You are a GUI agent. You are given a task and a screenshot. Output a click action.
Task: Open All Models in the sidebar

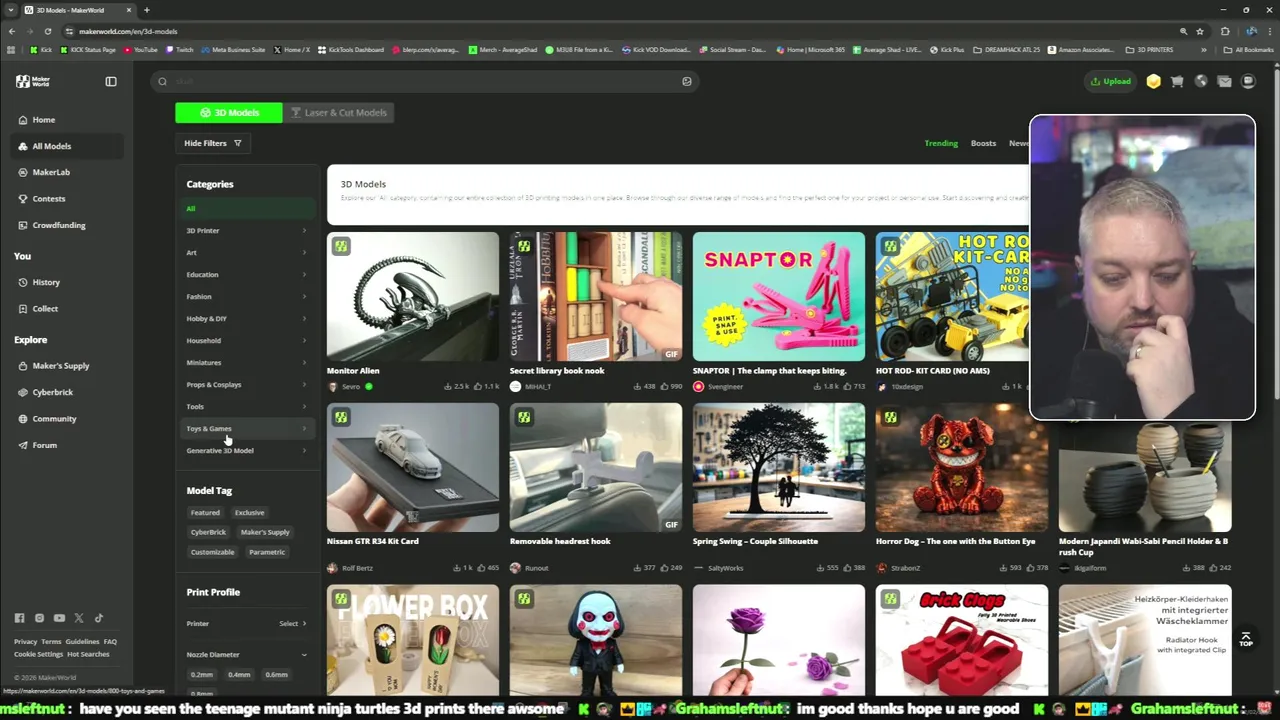[x=66, y=146]
